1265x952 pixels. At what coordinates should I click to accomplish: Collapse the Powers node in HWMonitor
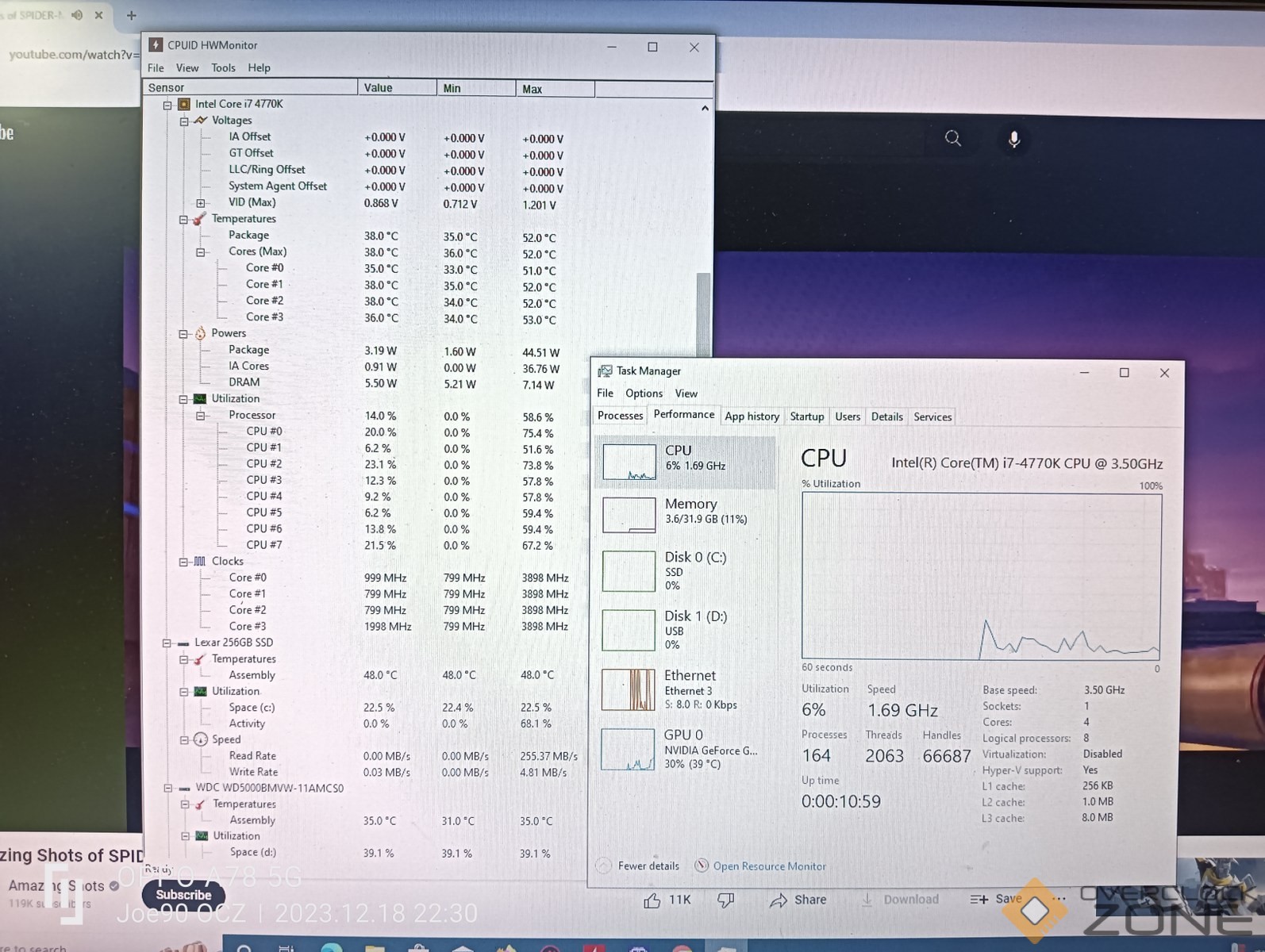[x=183, y=334]
